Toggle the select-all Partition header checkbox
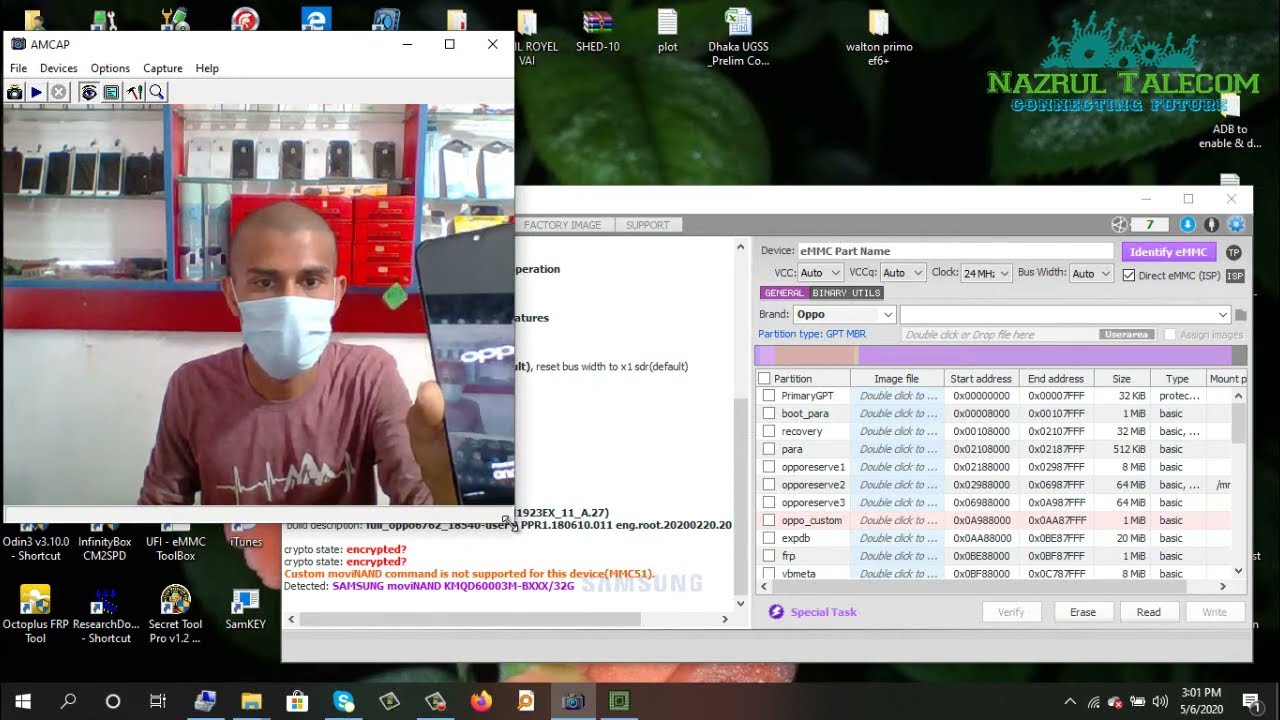Viewport: 1280px width, 720px height. pyautogui.click(x=765, y=379)
